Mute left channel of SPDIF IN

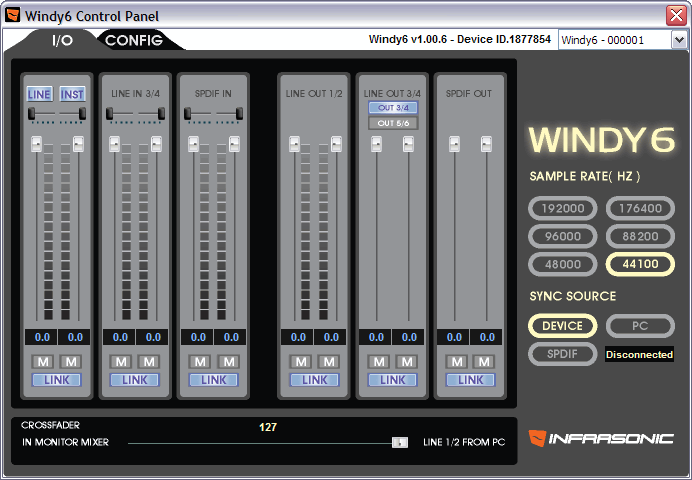200,362
